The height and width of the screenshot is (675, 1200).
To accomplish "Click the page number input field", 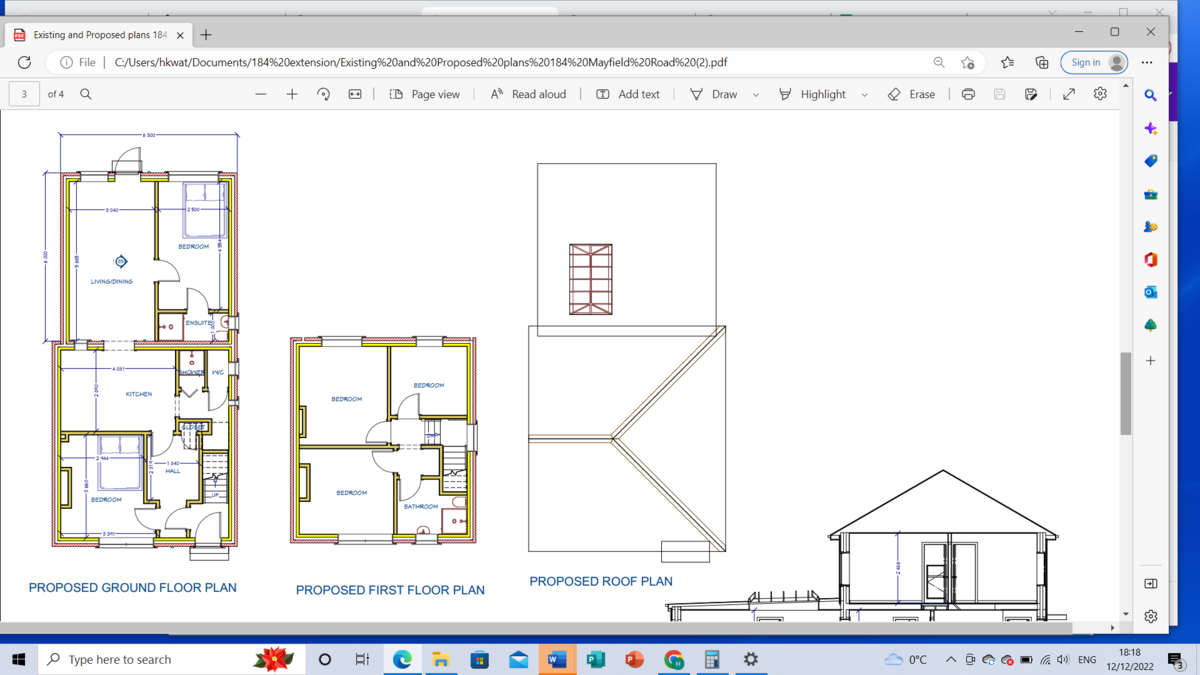I will tap(23, 93).
